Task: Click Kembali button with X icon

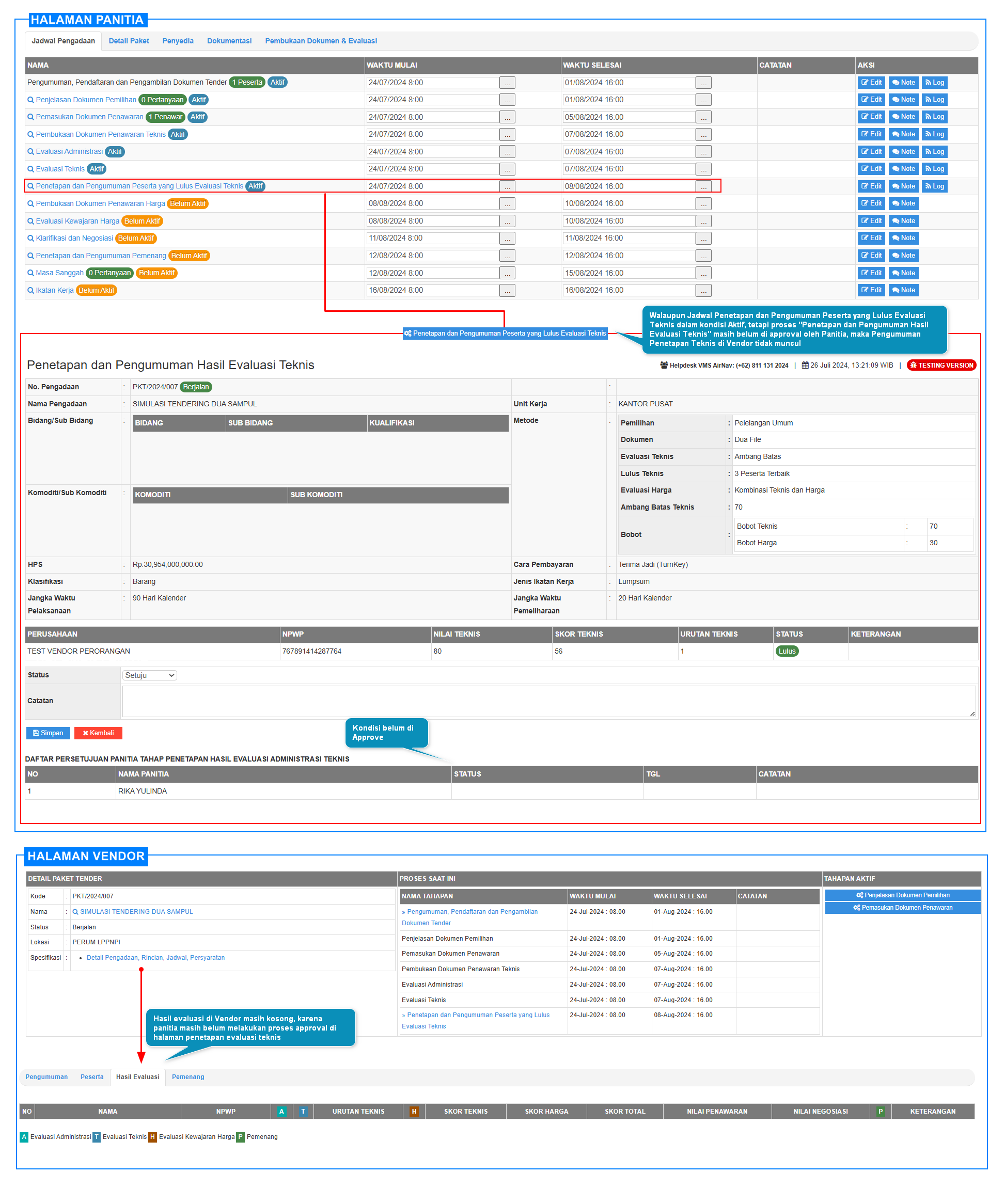Action: pos(98,733)
